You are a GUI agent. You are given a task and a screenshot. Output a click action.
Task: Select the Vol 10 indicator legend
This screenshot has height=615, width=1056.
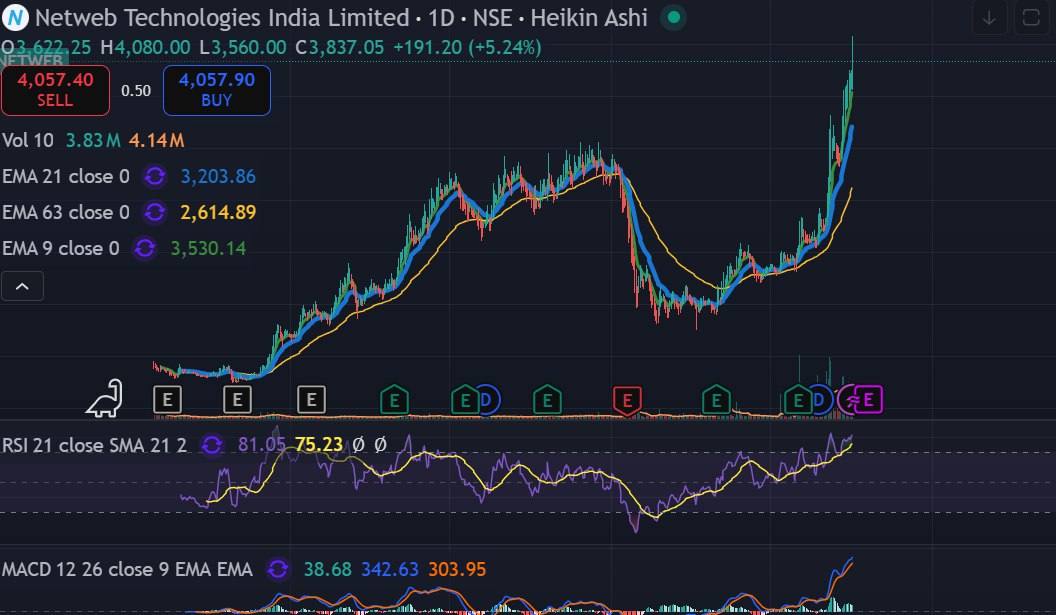pyautogui.click(x=28, y=140)
